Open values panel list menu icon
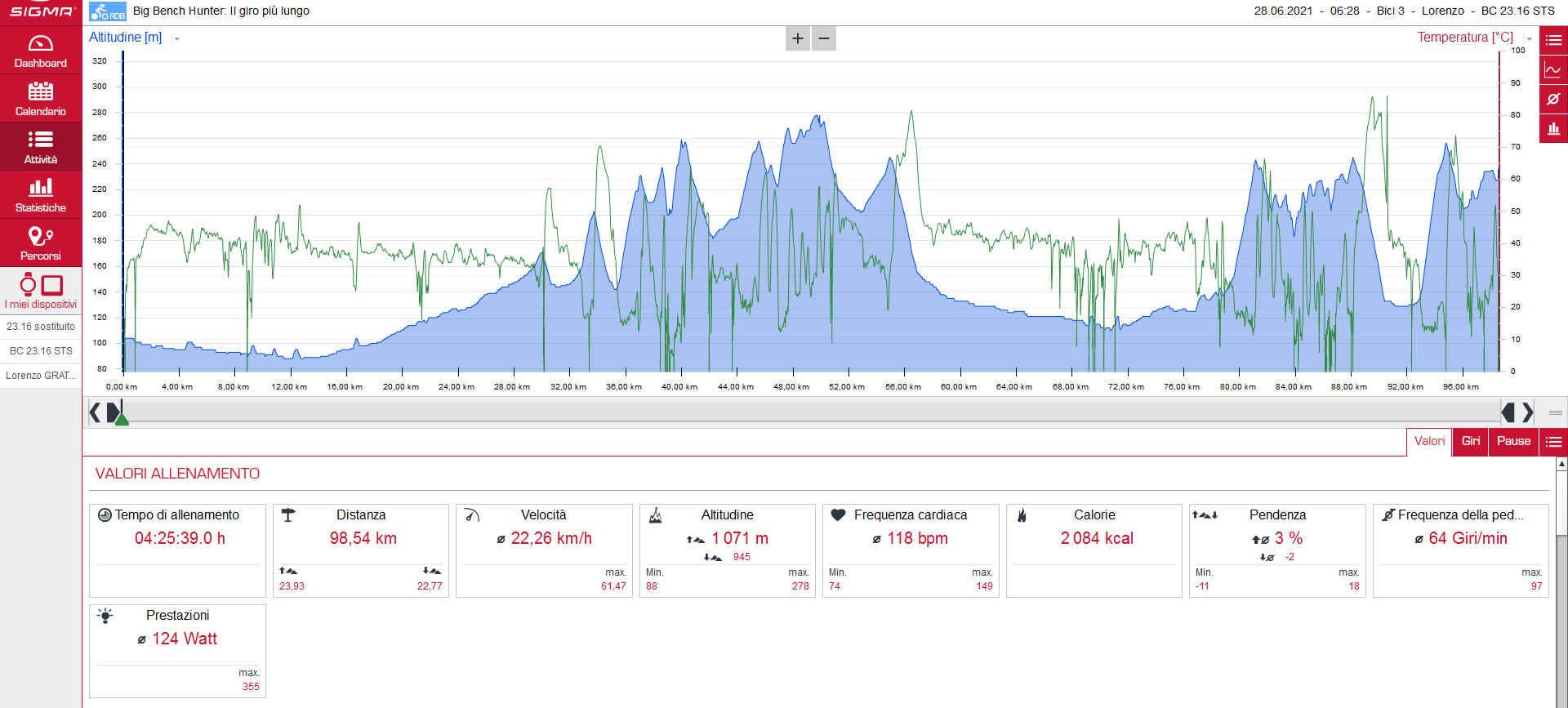 tap(1553, 442)
